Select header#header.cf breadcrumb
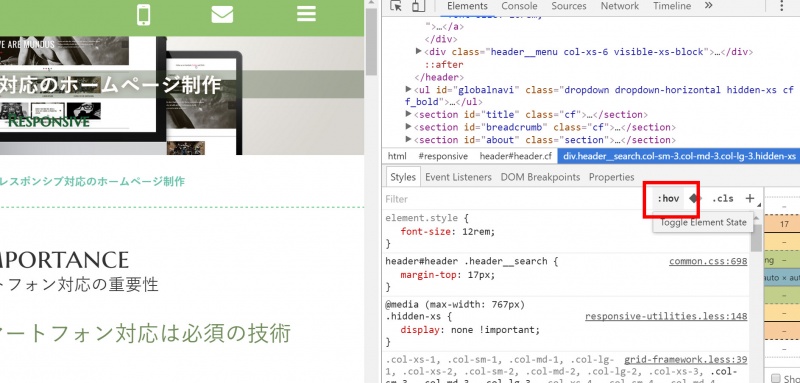This screenshot has width=800, height=383. [x=515, y=156]
